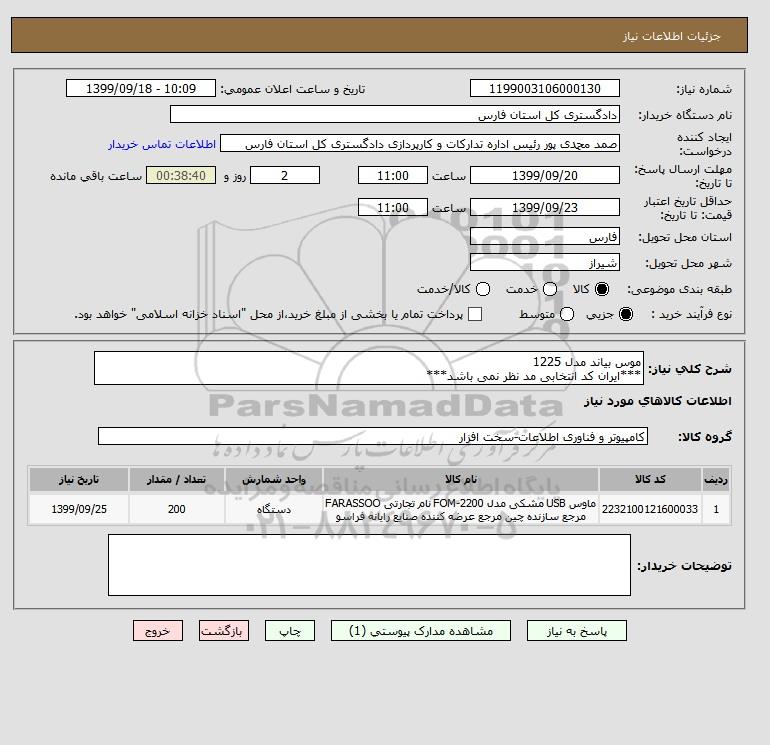Click the اطلاعات کالاهای مورد نیاز heading
This screenshot has width=770, height=745.
click(x=658, y=401)
